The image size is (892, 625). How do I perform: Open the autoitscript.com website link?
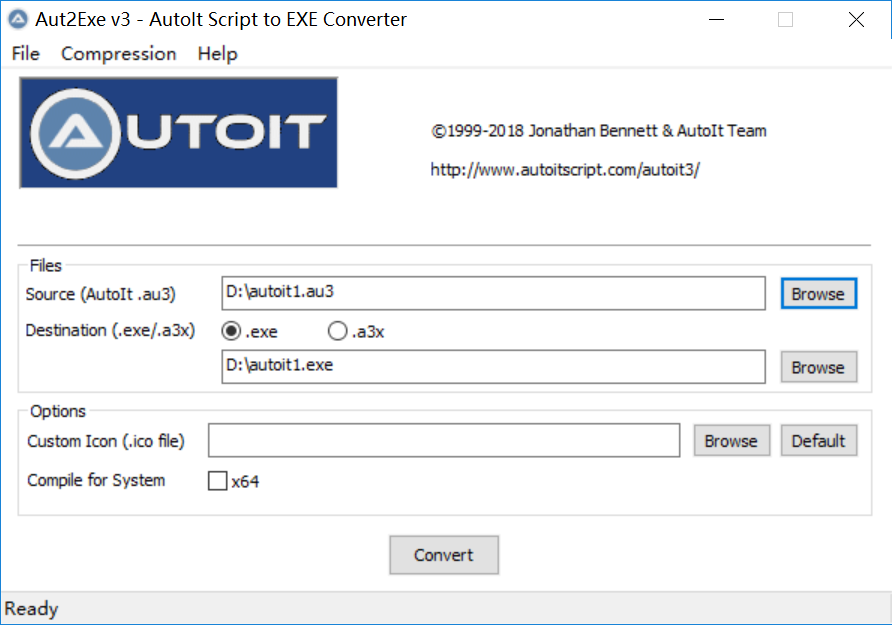pos(565,169)
